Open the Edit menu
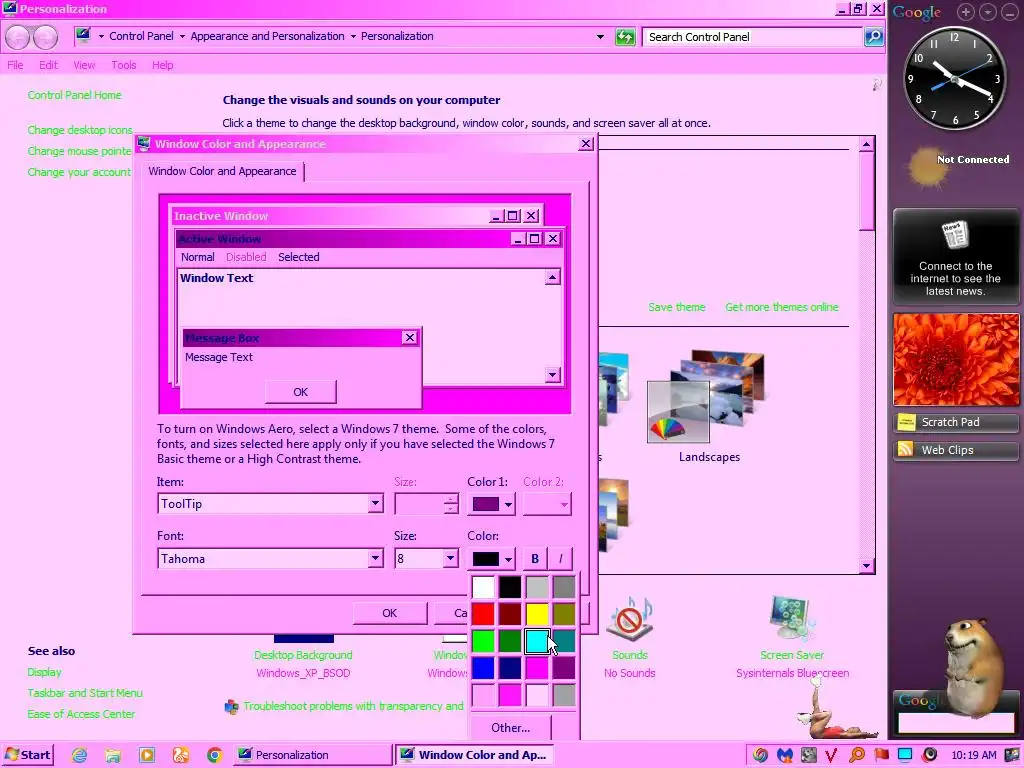 point(48,65)
